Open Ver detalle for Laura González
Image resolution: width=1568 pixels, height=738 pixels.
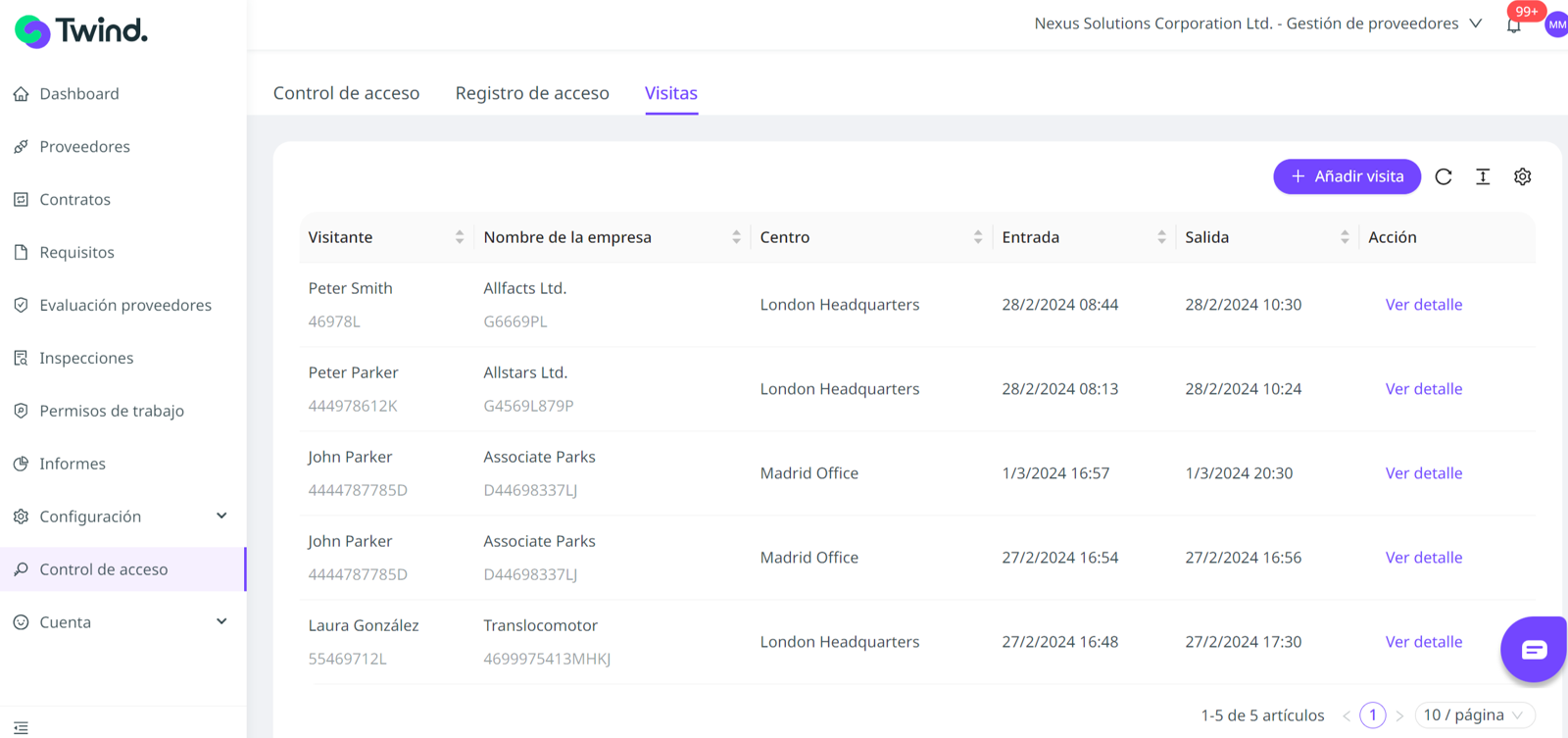[x=1423, y=642]
